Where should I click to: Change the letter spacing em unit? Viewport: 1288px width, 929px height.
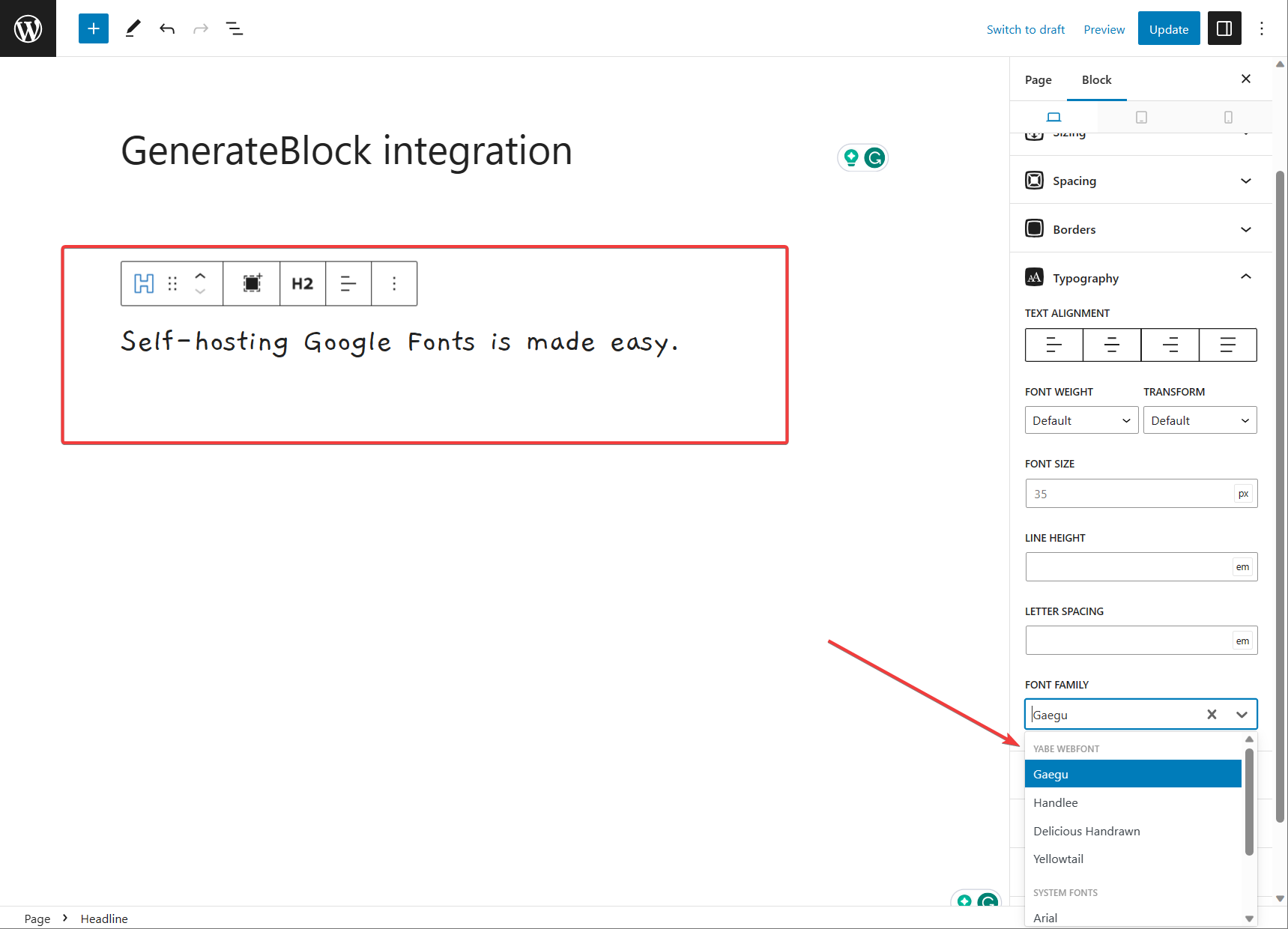[1243, 641]
